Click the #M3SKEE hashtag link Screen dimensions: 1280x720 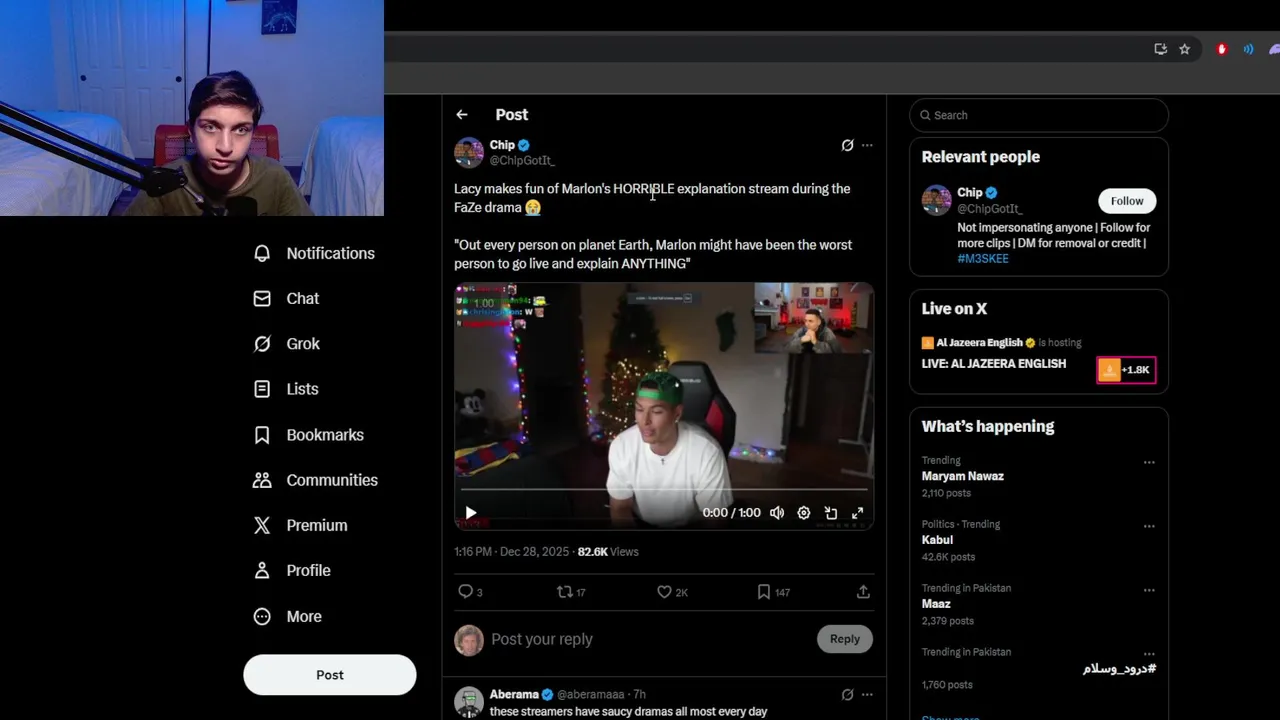tap(983, 259)
